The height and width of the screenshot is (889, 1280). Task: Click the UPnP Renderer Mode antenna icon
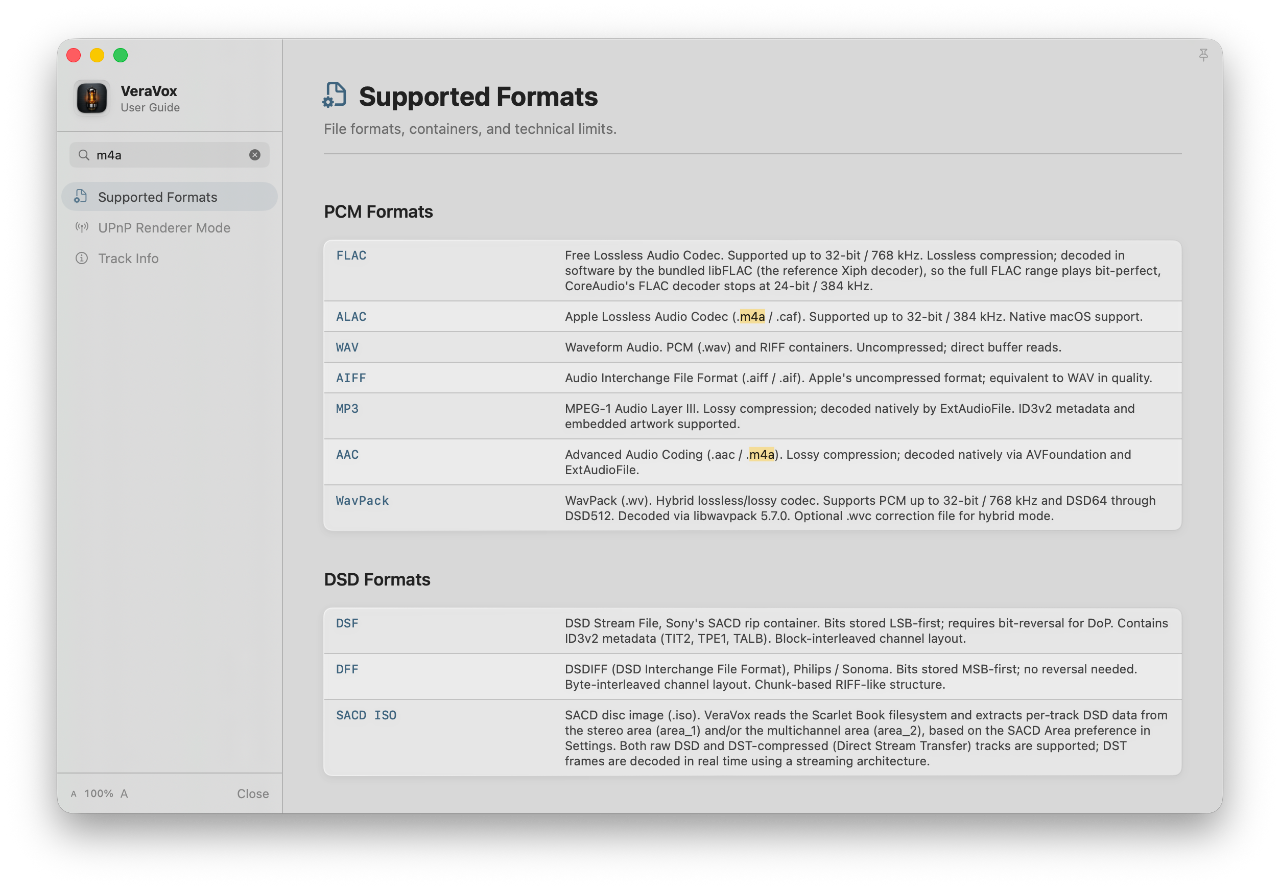coord(81,227)
